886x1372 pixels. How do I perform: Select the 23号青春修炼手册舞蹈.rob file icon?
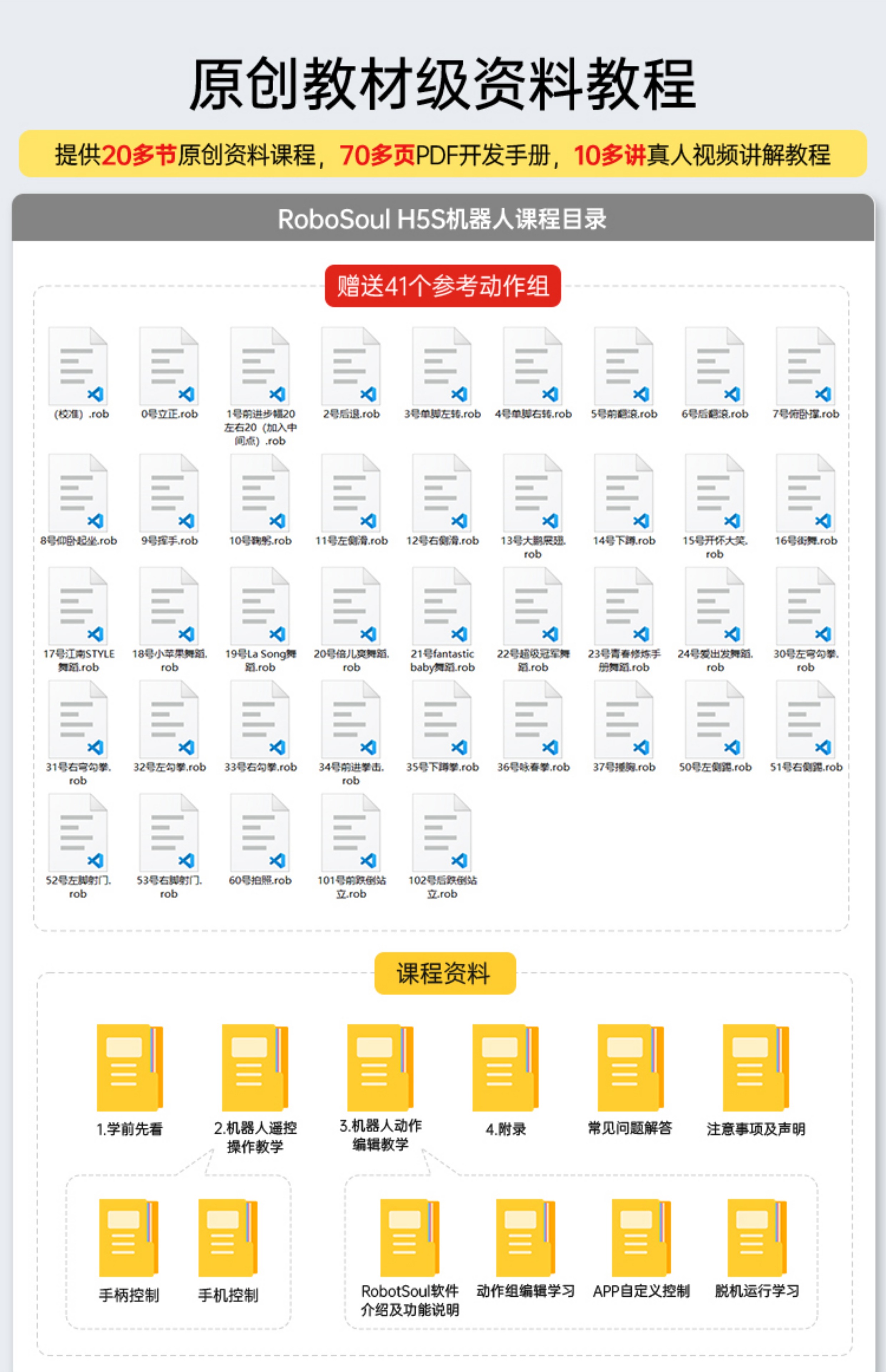(623, 606)
